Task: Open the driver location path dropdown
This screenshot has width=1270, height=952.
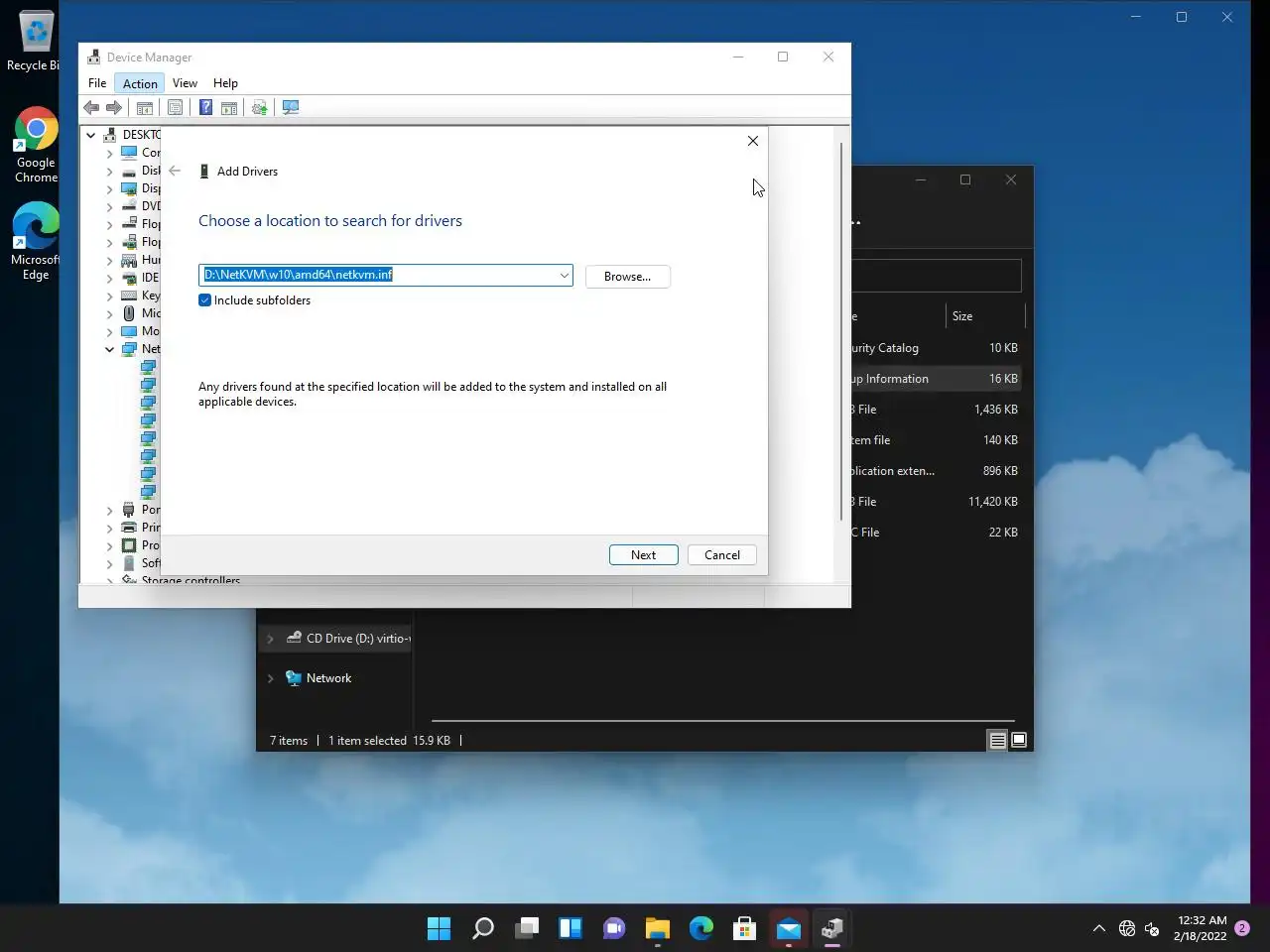Action: (x=565, y=276)
